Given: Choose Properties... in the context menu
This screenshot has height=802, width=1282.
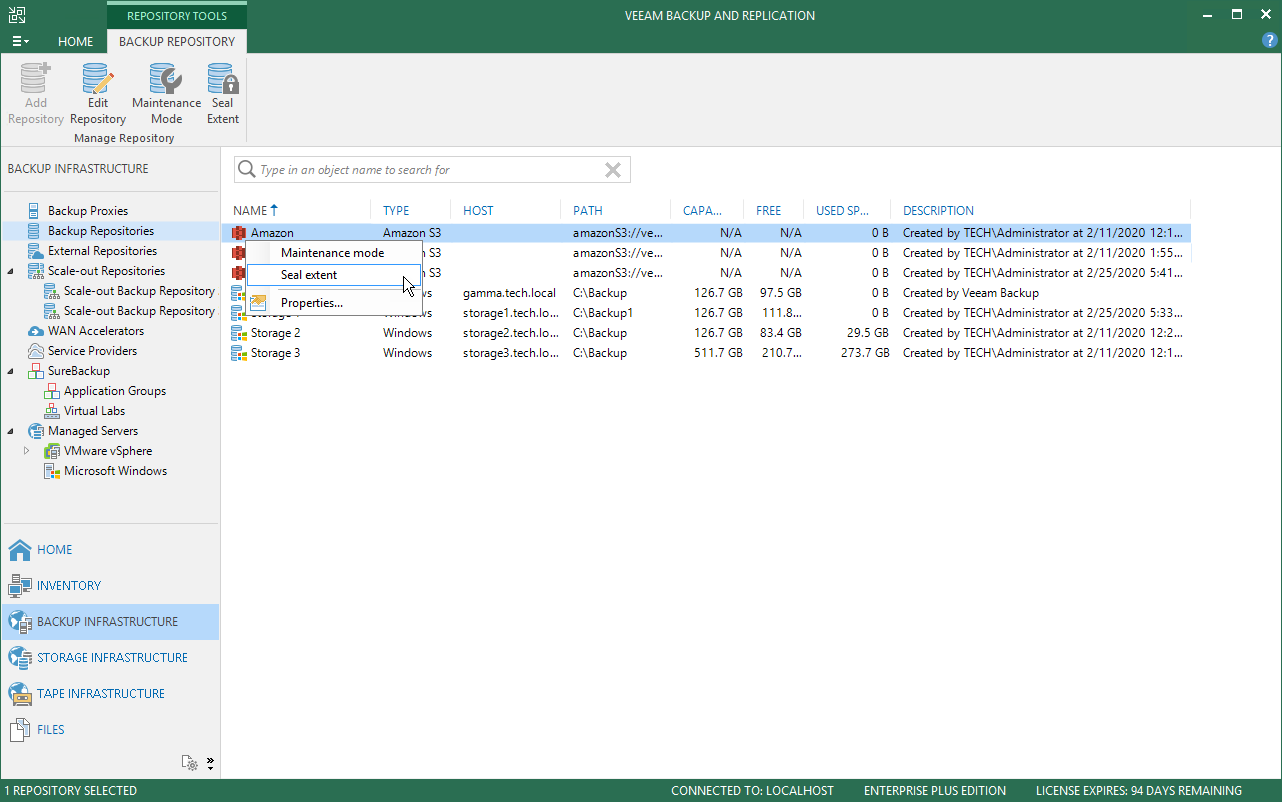Looking at the screenshot, I should coord(334,303).
